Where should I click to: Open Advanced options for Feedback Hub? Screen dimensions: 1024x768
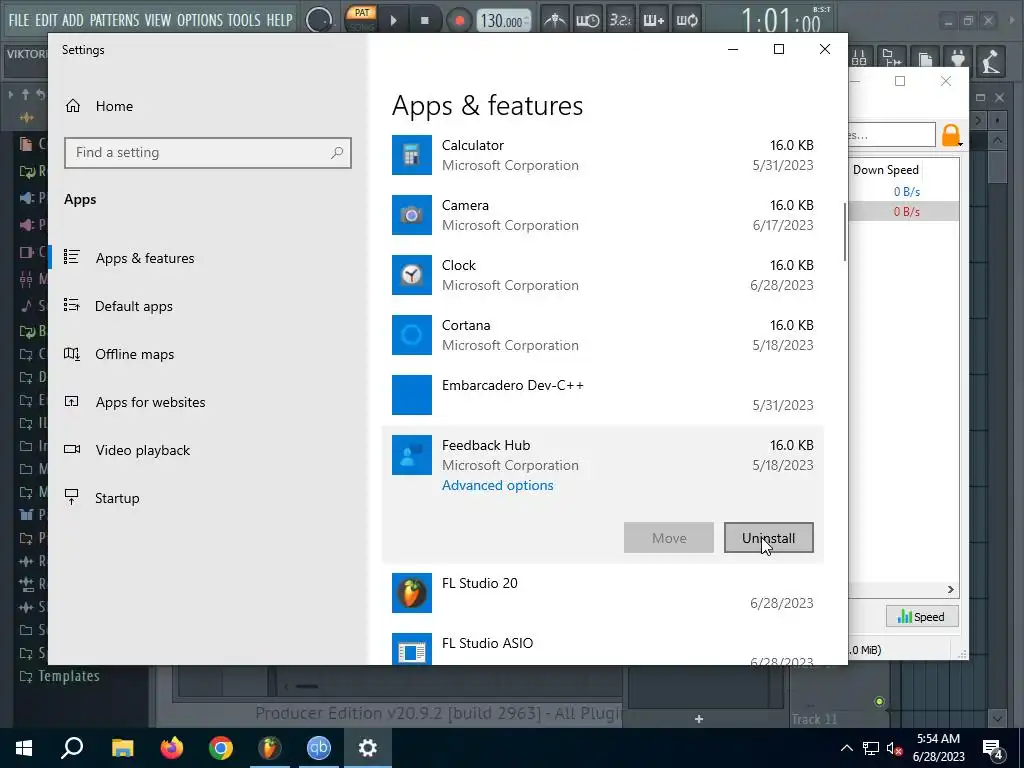498,485
